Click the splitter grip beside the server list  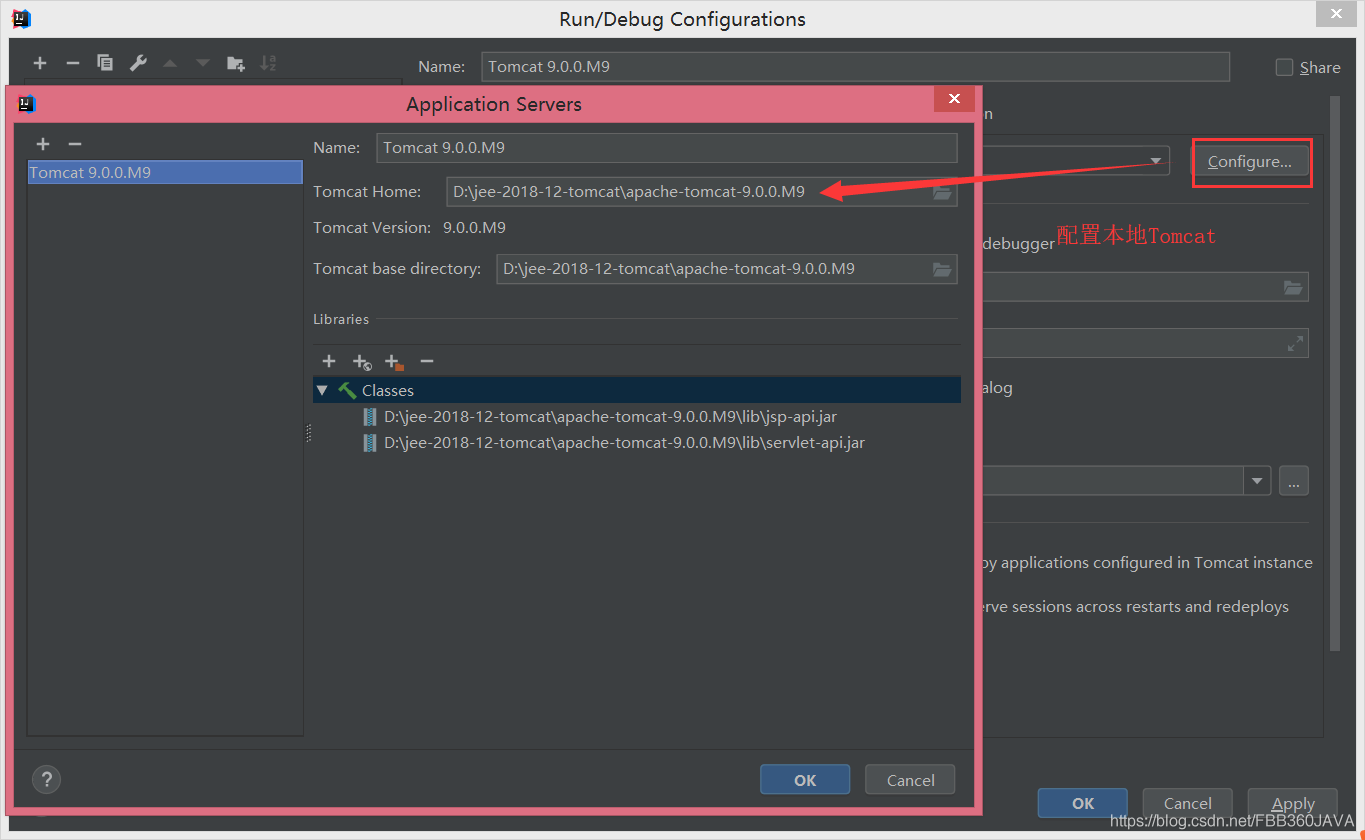coord(308,433)
